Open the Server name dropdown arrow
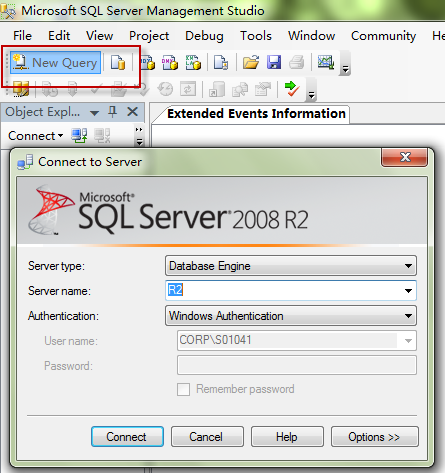 pos(408,291)
